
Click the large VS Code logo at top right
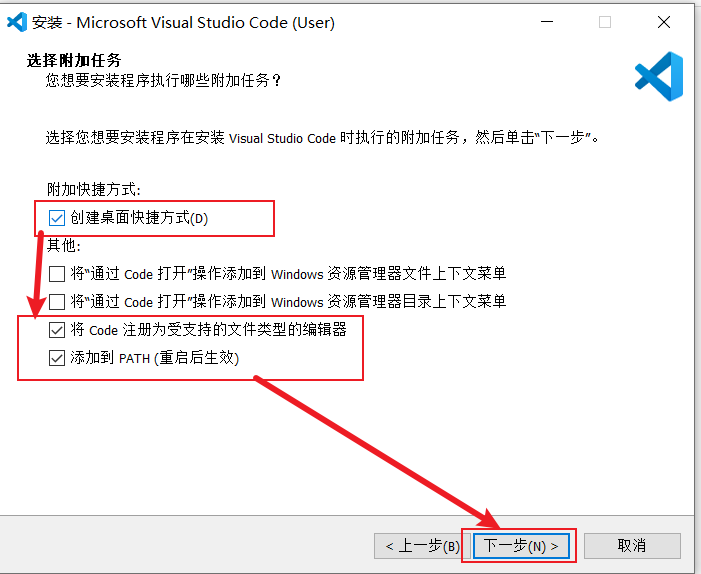point(659,76)
